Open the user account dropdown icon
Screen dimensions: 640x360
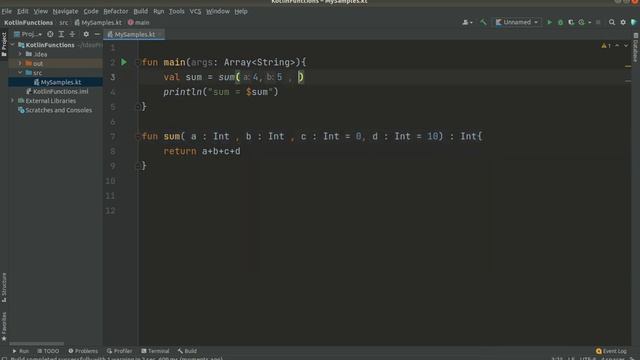pos(467,22)
